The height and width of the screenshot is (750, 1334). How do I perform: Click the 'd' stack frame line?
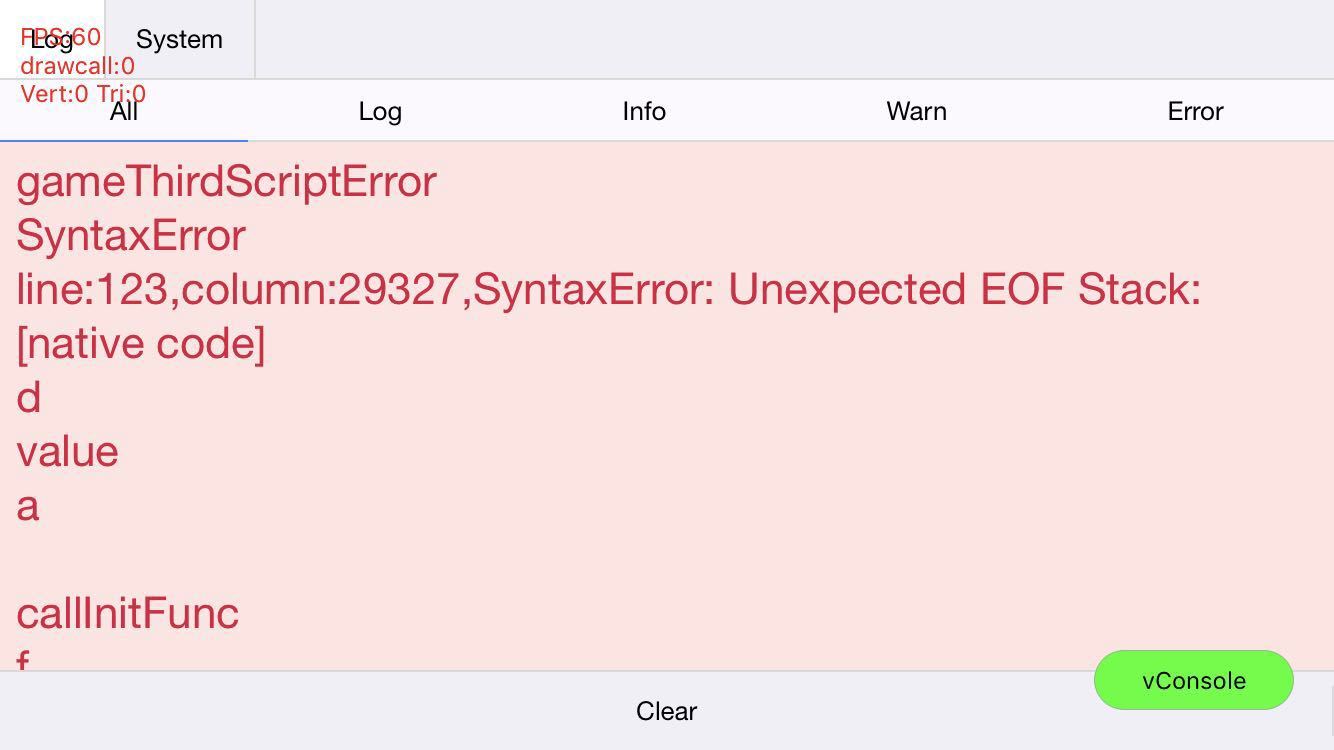tap(29, 398)
